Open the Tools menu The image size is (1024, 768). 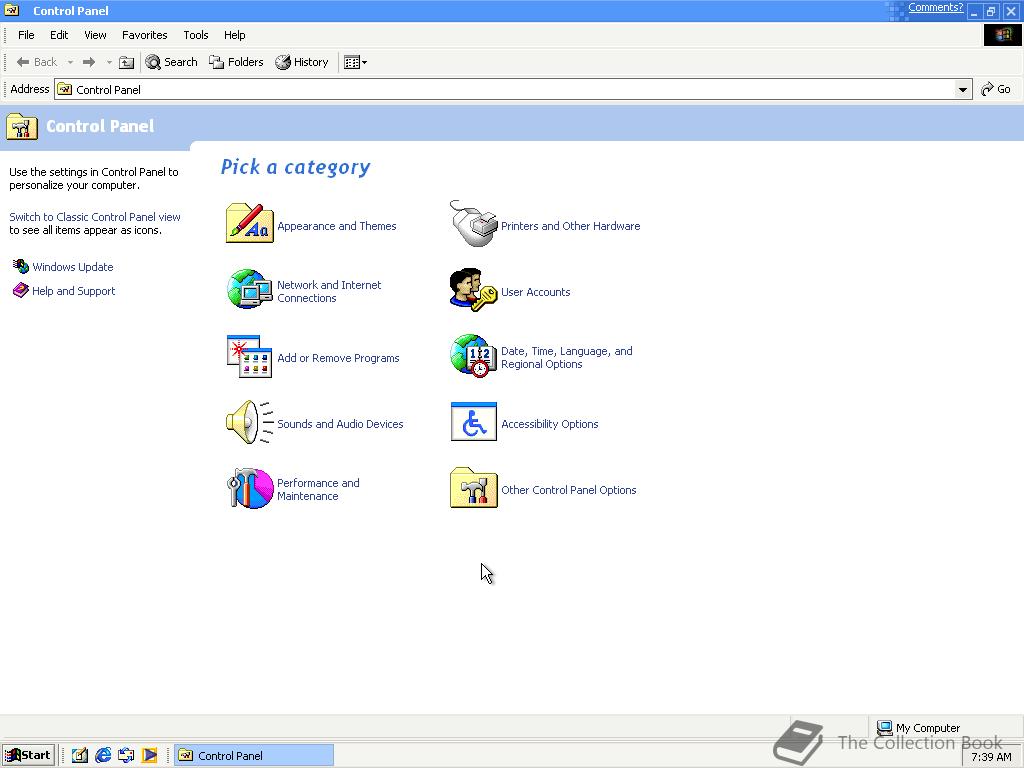tap(195, 35)
